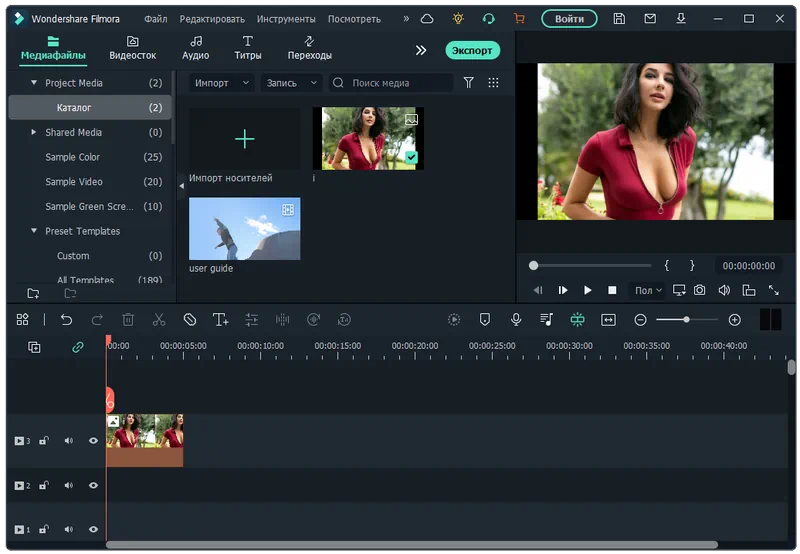800x554 pixels.
Task: Open the Импорт dropdown
Action: coord(221,83)
